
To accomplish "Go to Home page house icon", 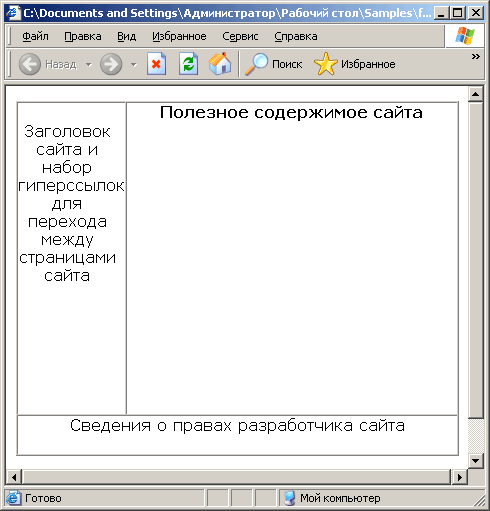I will pyautogui.click(x=220, y=63).
